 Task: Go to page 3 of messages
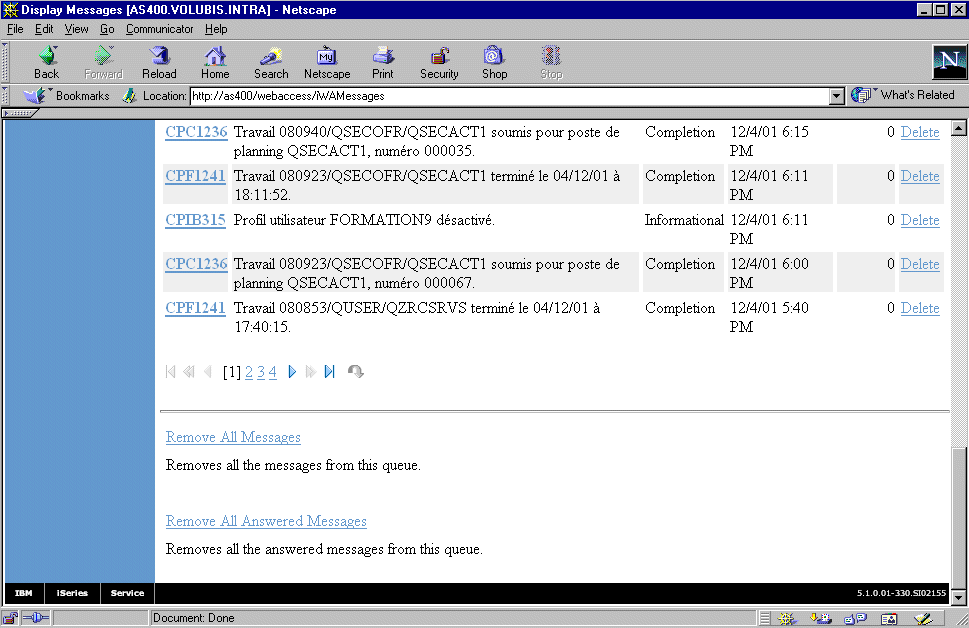261,371
